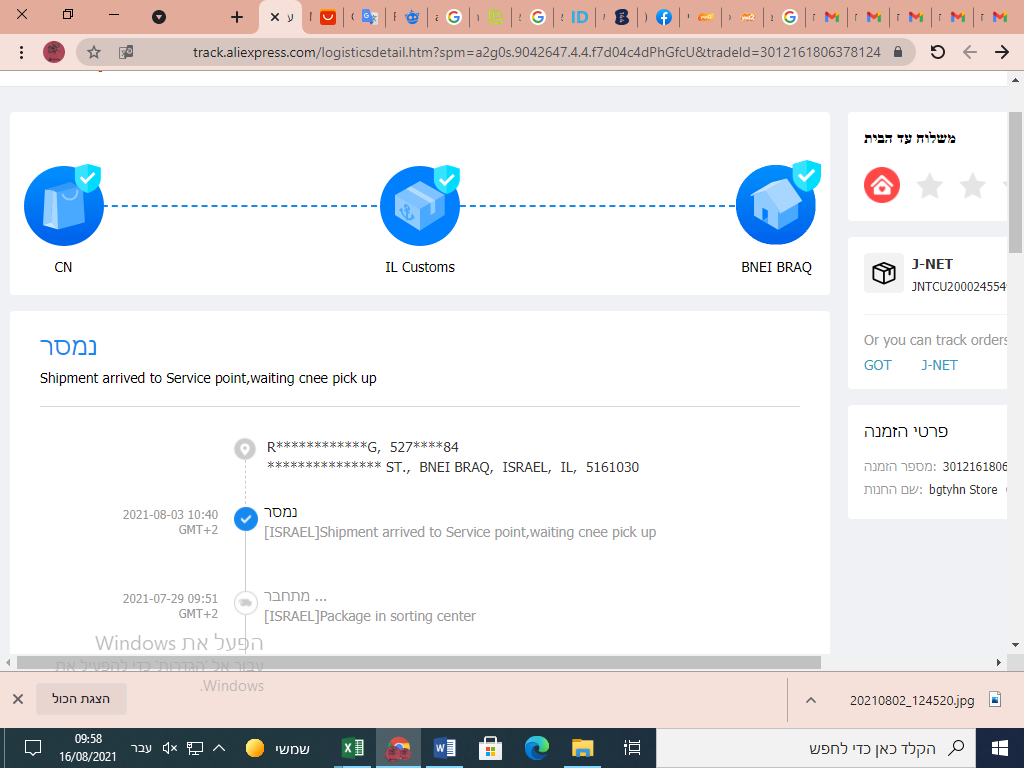Open Word from the taskbar
The image size is (1024, 768).
point(445,748)
